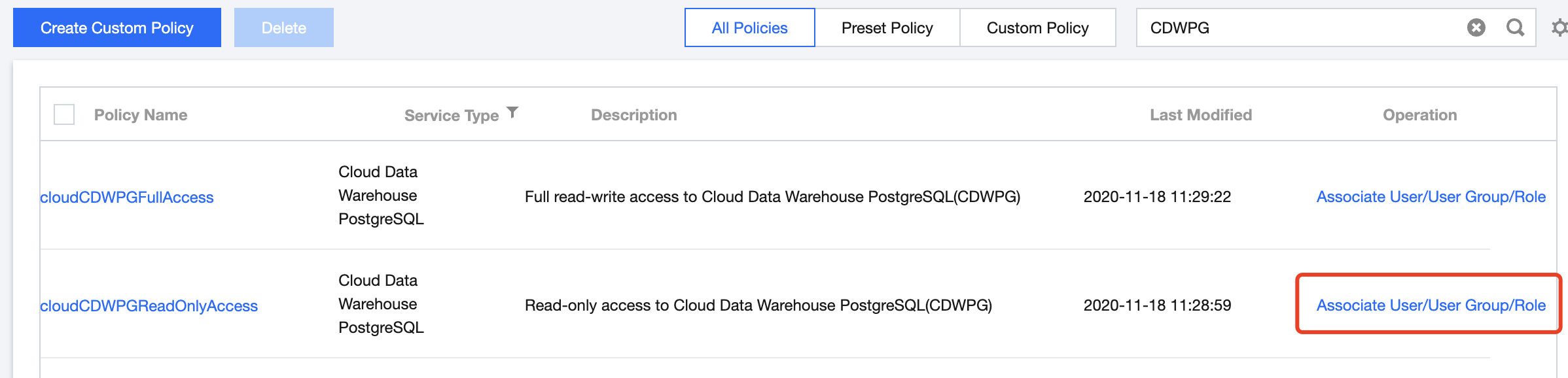The image size is (1568, 378).
Task: Click the Last Modified column header
Action: [1200, 115]
